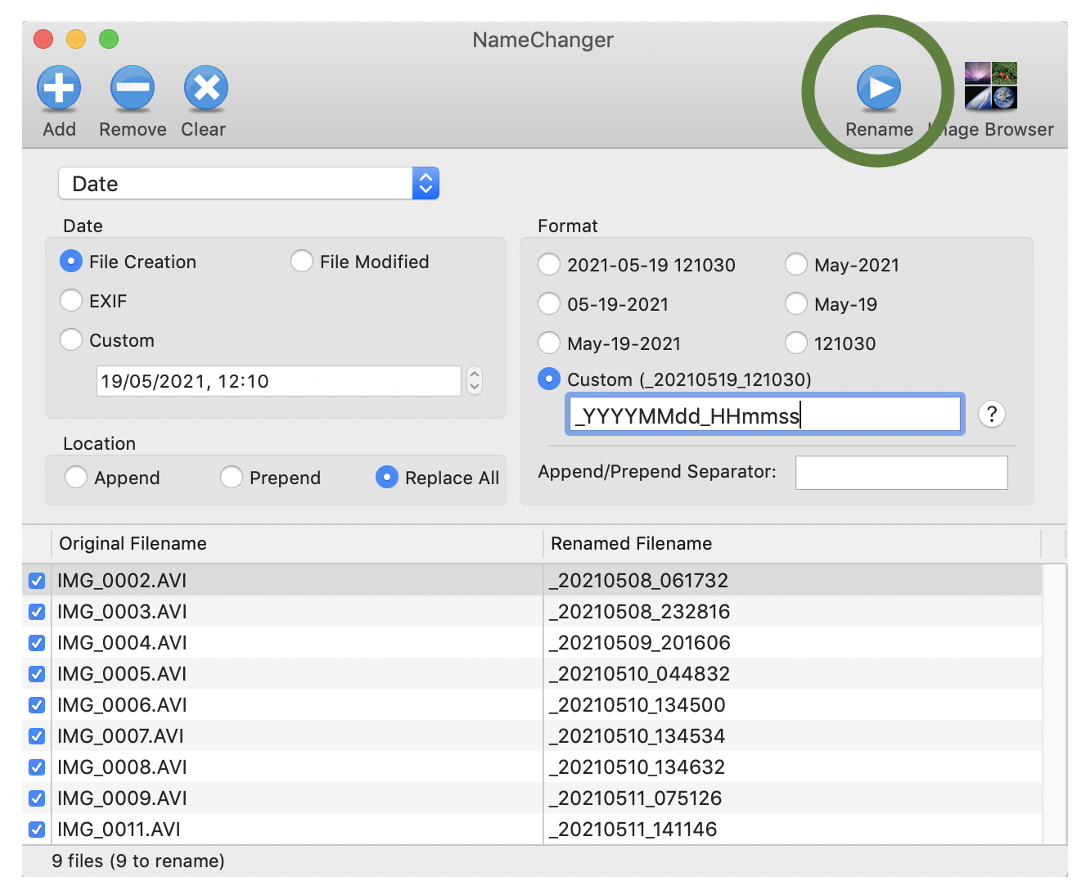This screenshot has height=894, width=1090.
Task: Select the IMG_0008.AVI filename
Action: point(122,767)
